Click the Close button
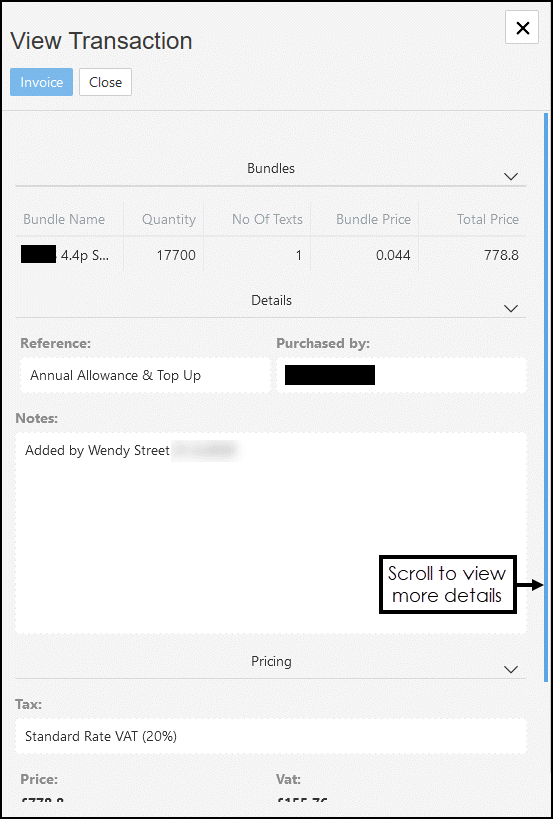The image size is (553, 819). [105, 82]
